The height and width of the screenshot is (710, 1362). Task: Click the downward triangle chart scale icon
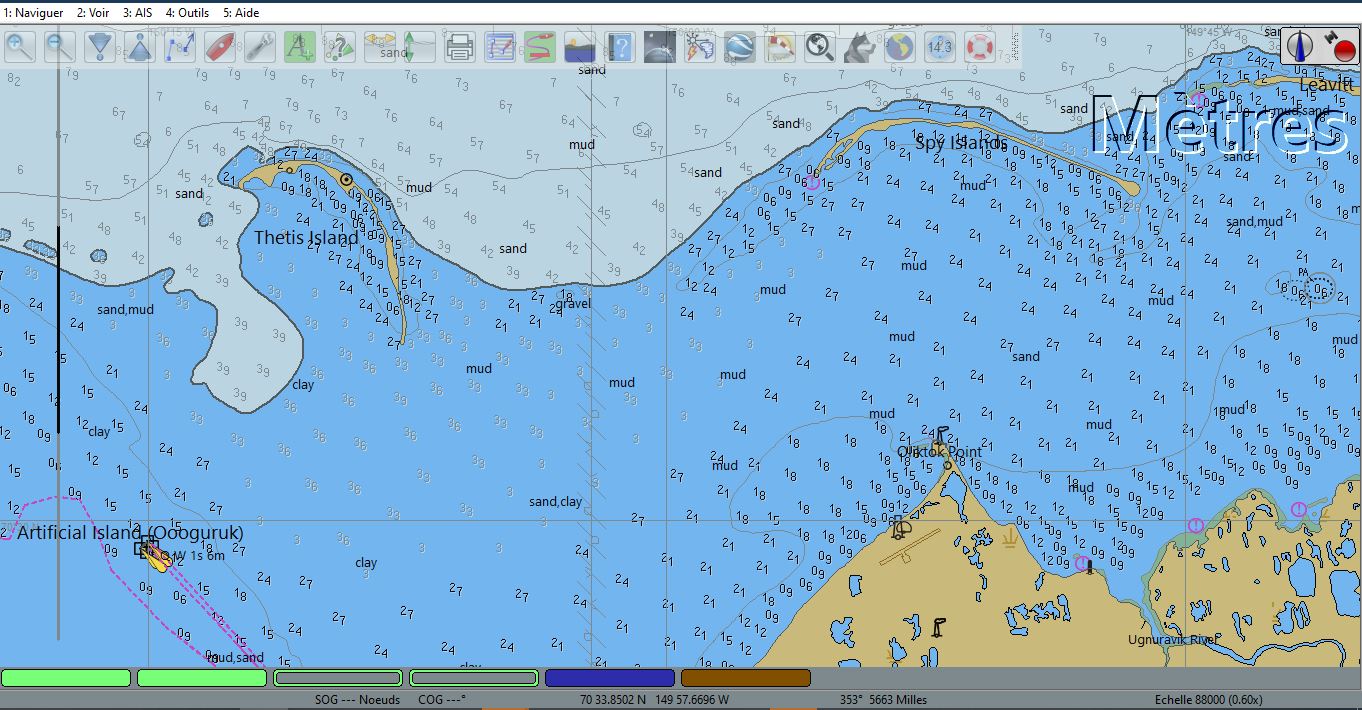[x=100, y=47]
